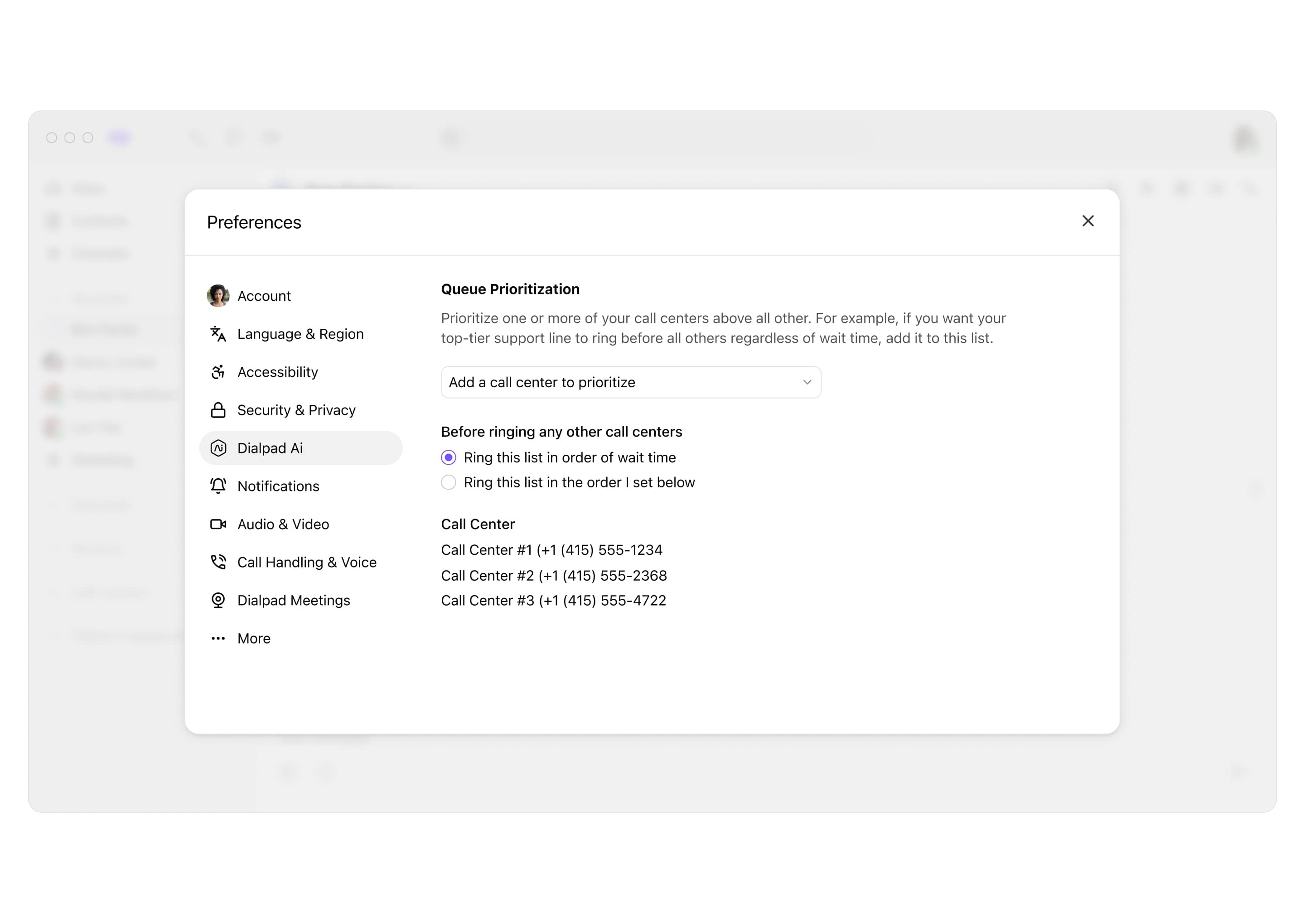Switch to Notifications settings
The width and height of the screenshot is (1305, 924).
(300, 486)
